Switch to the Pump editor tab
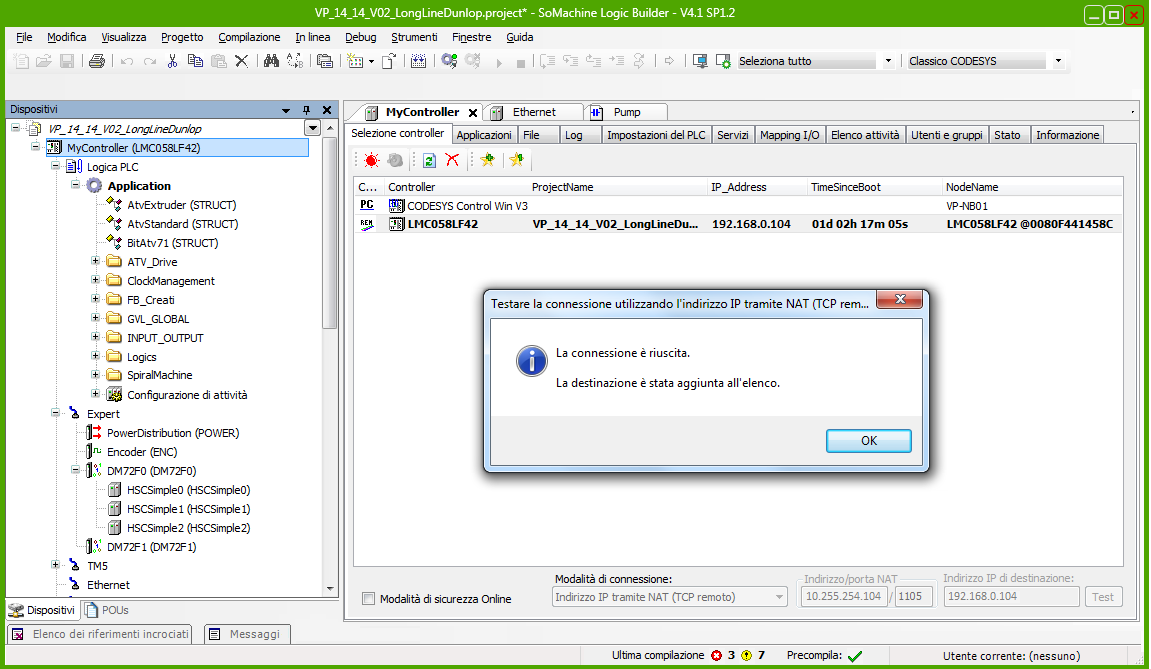 coord(626,112)
